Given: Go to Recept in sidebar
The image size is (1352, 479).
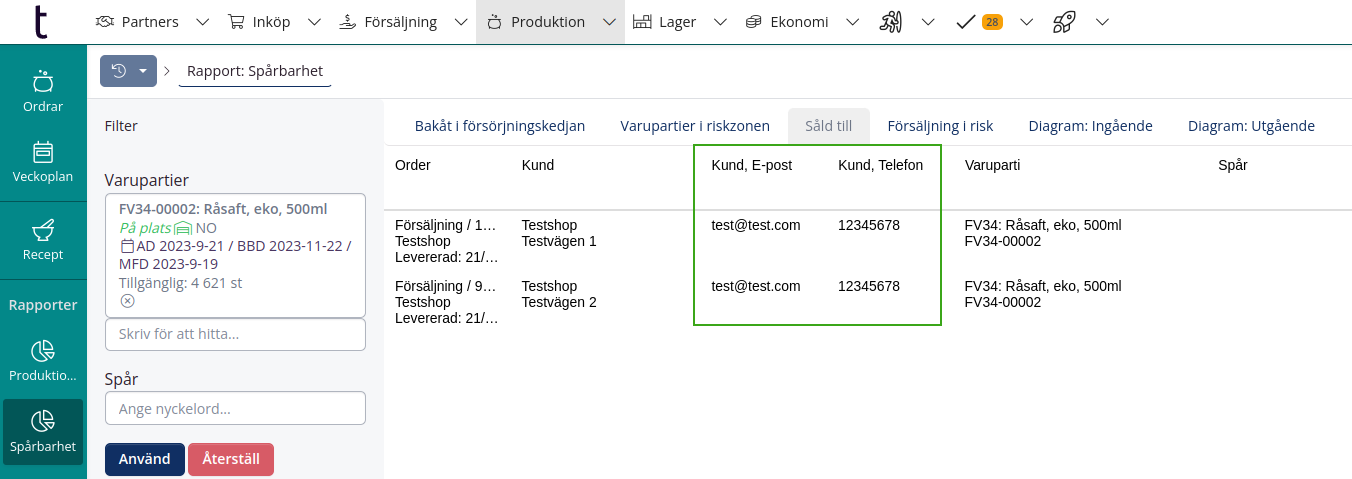Looking at the screenshot, I should point(43,240).
